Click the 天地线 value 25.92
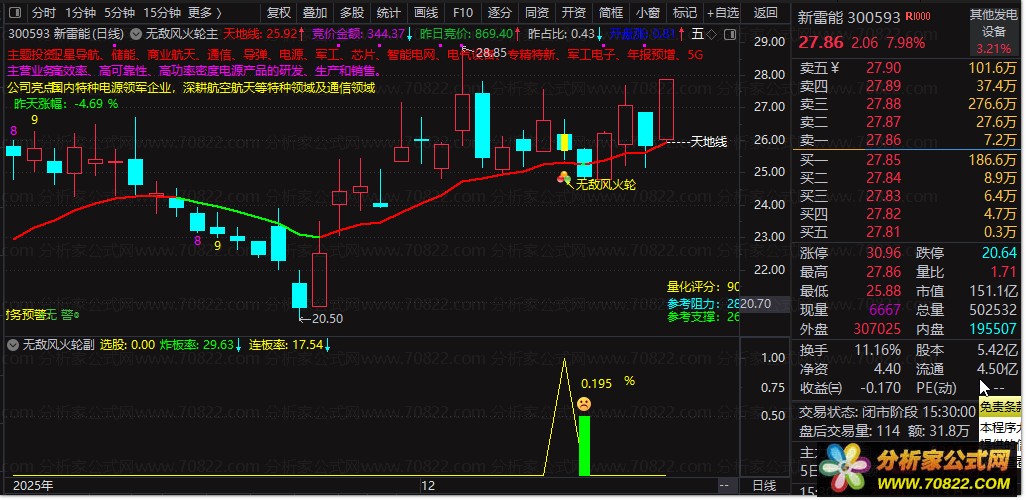The width and height of the screenshot is (1027, 500). pyautogui.click(x=265, y=33)
